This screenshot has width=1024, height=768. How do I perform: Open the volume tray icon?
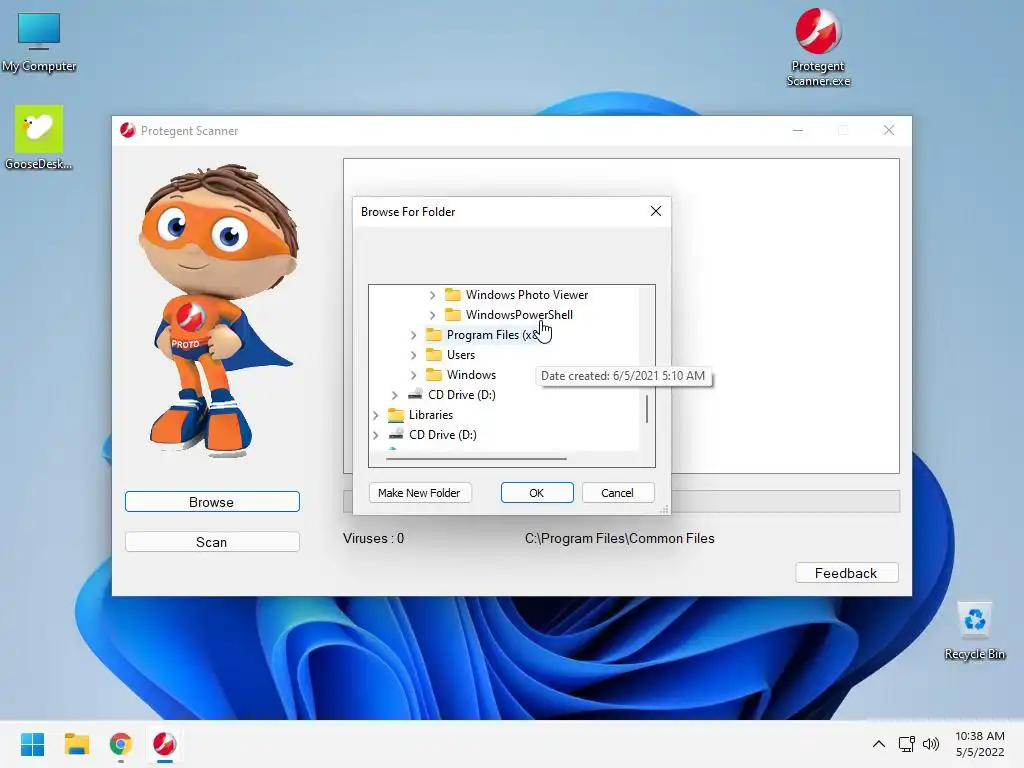pos(931,744)
